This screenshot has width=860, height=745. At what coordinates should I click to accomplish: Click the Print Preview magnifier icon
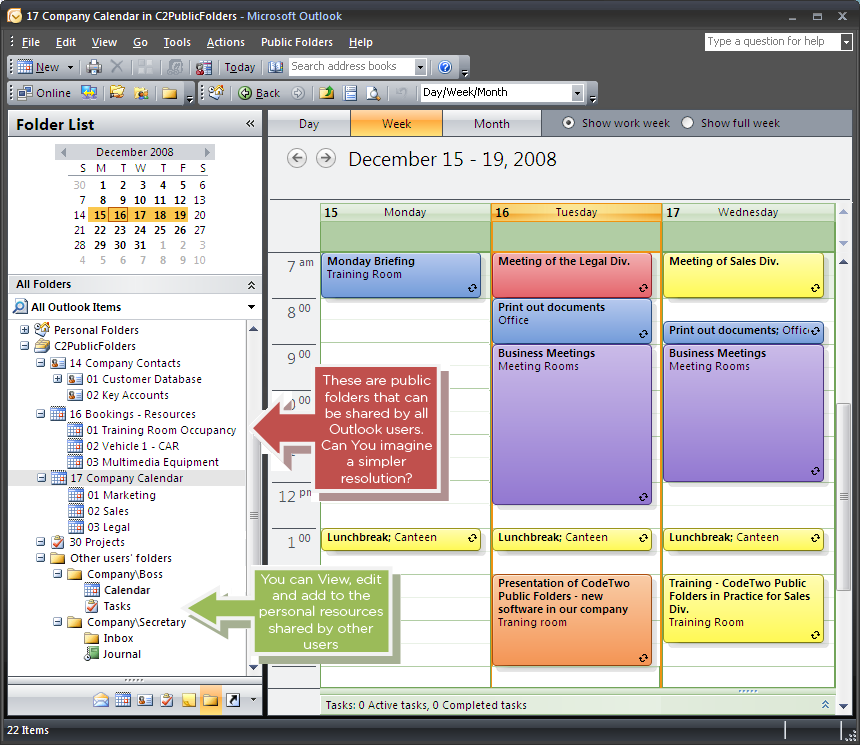[x=373, y=93]
